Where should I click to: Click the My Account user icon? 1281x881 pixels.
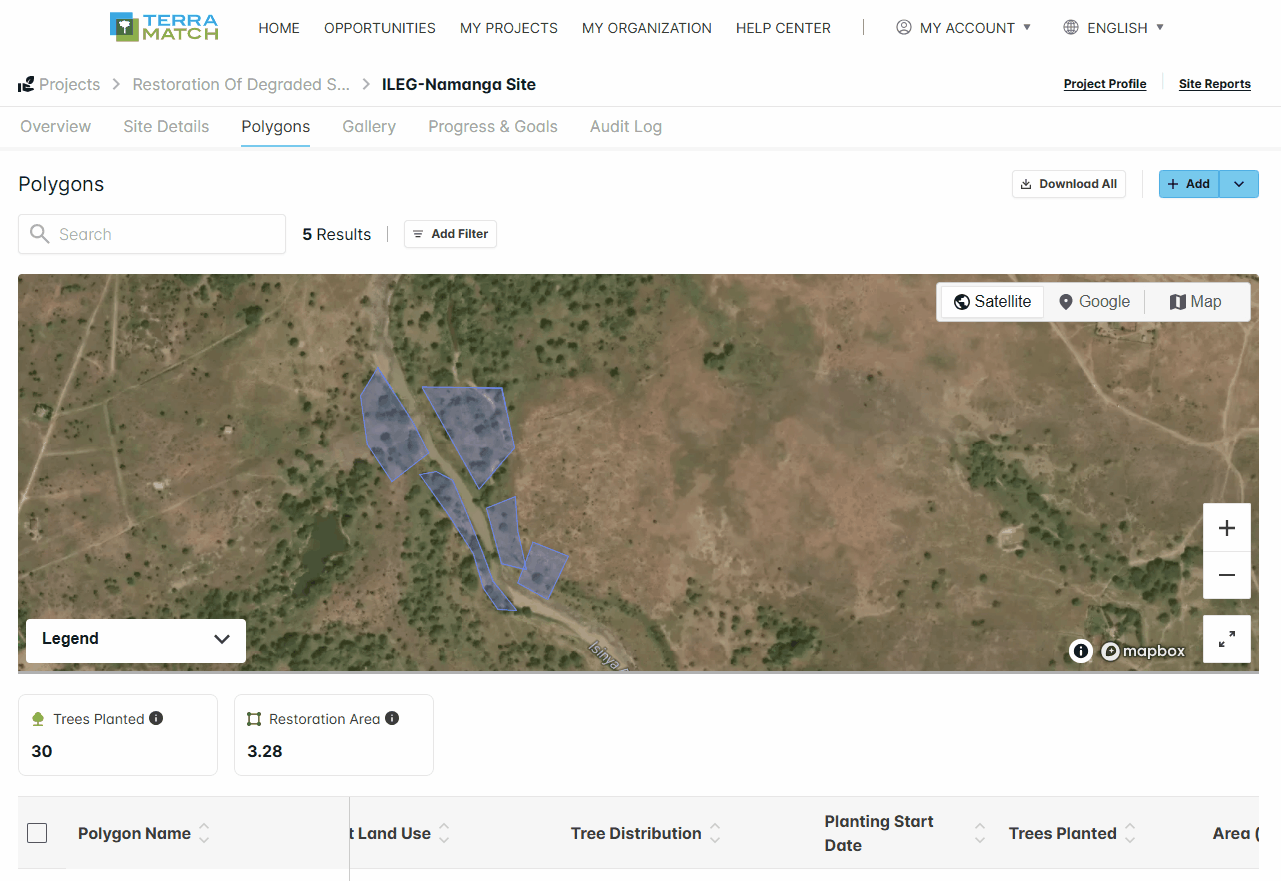904,27
